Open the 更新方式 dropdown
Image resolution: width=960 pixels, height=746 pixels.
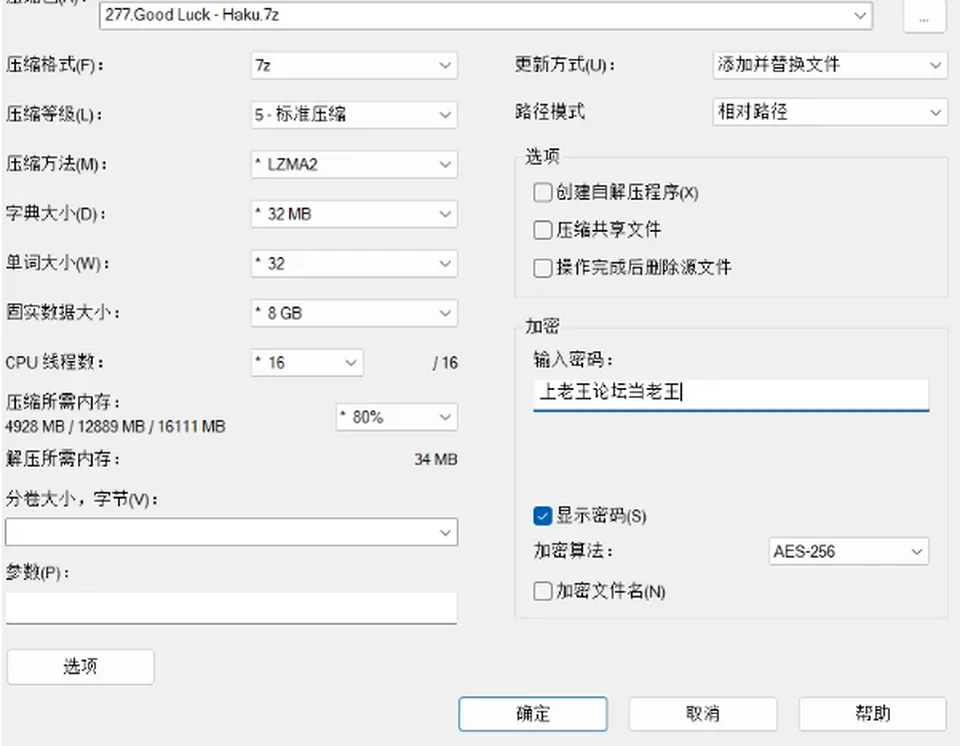(830, 64)
